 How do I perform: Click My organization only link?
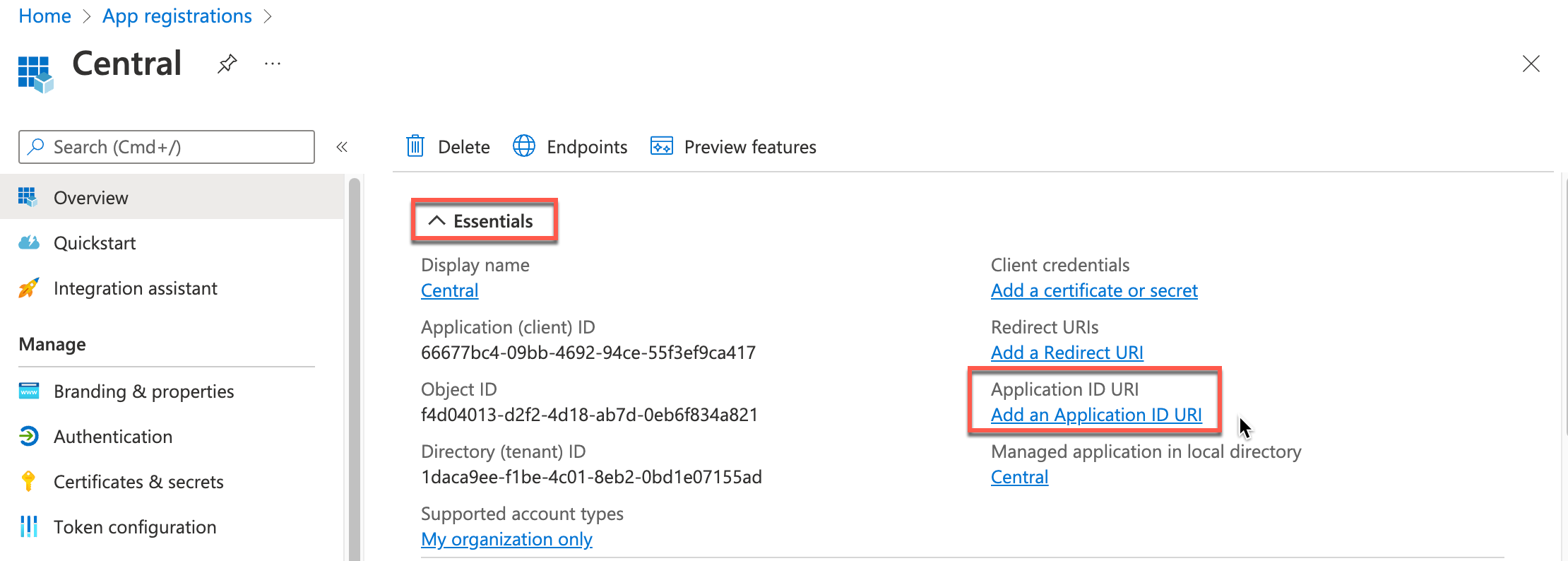(506, 539)
